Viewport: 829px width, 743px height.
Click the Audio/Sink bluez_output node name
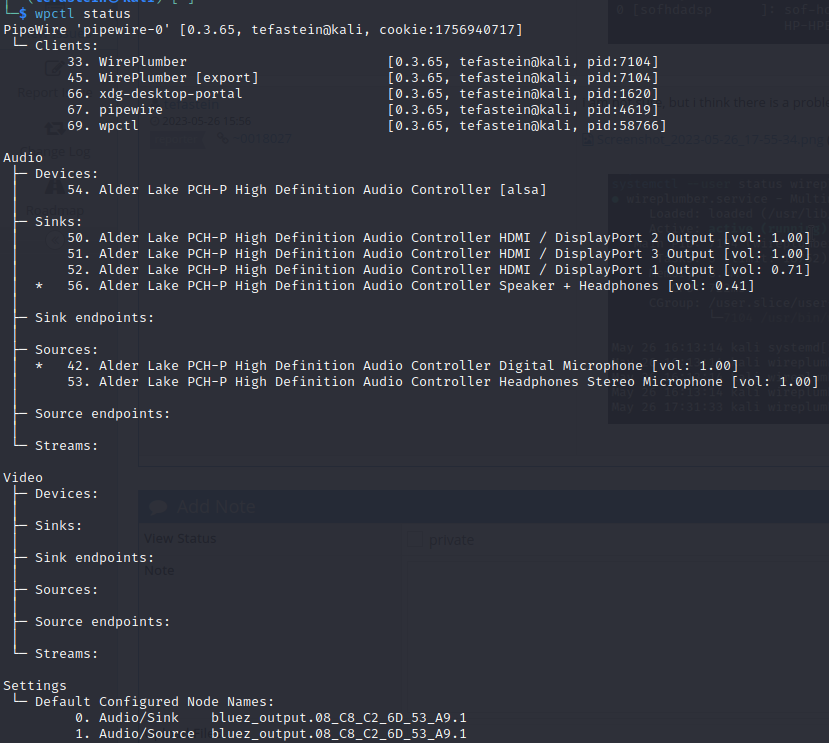click(338, 718)
